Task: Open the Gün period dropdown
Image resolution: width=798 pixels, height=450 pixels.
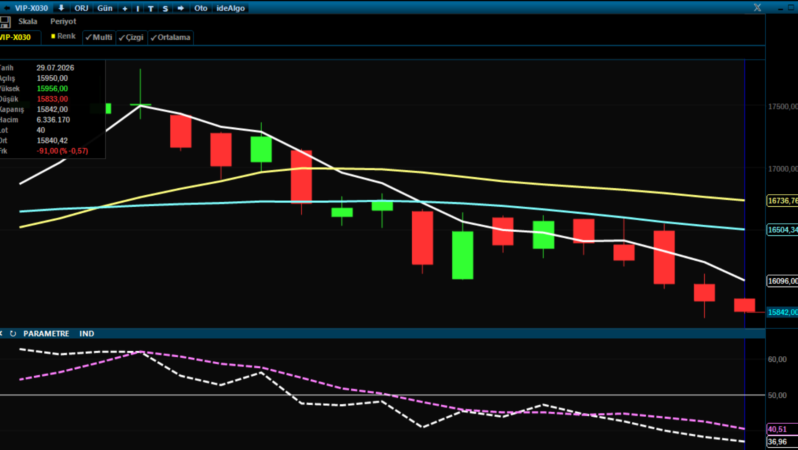Action: click(x=105, y=8)
